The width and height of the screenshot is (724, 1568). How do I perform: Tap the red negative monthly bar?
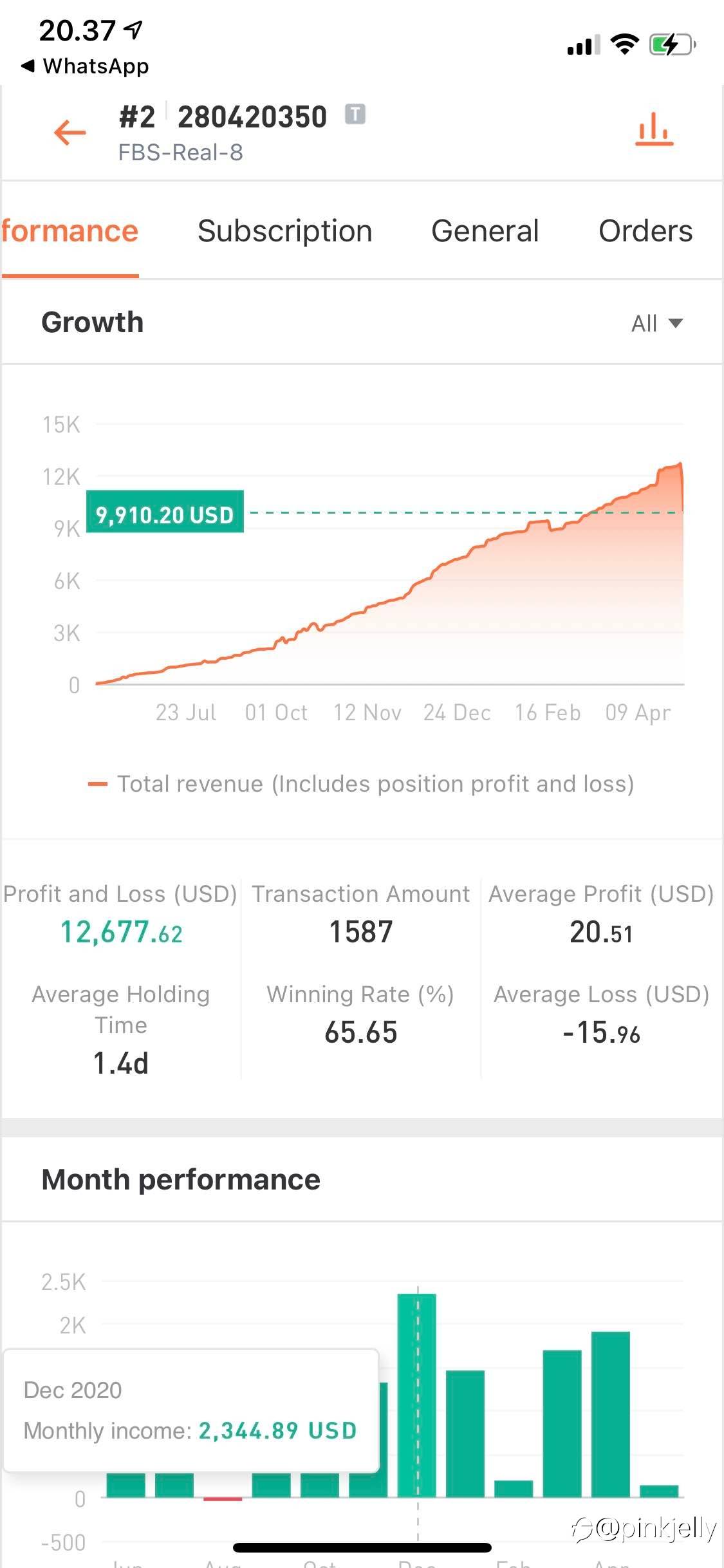pos(223,1499)
